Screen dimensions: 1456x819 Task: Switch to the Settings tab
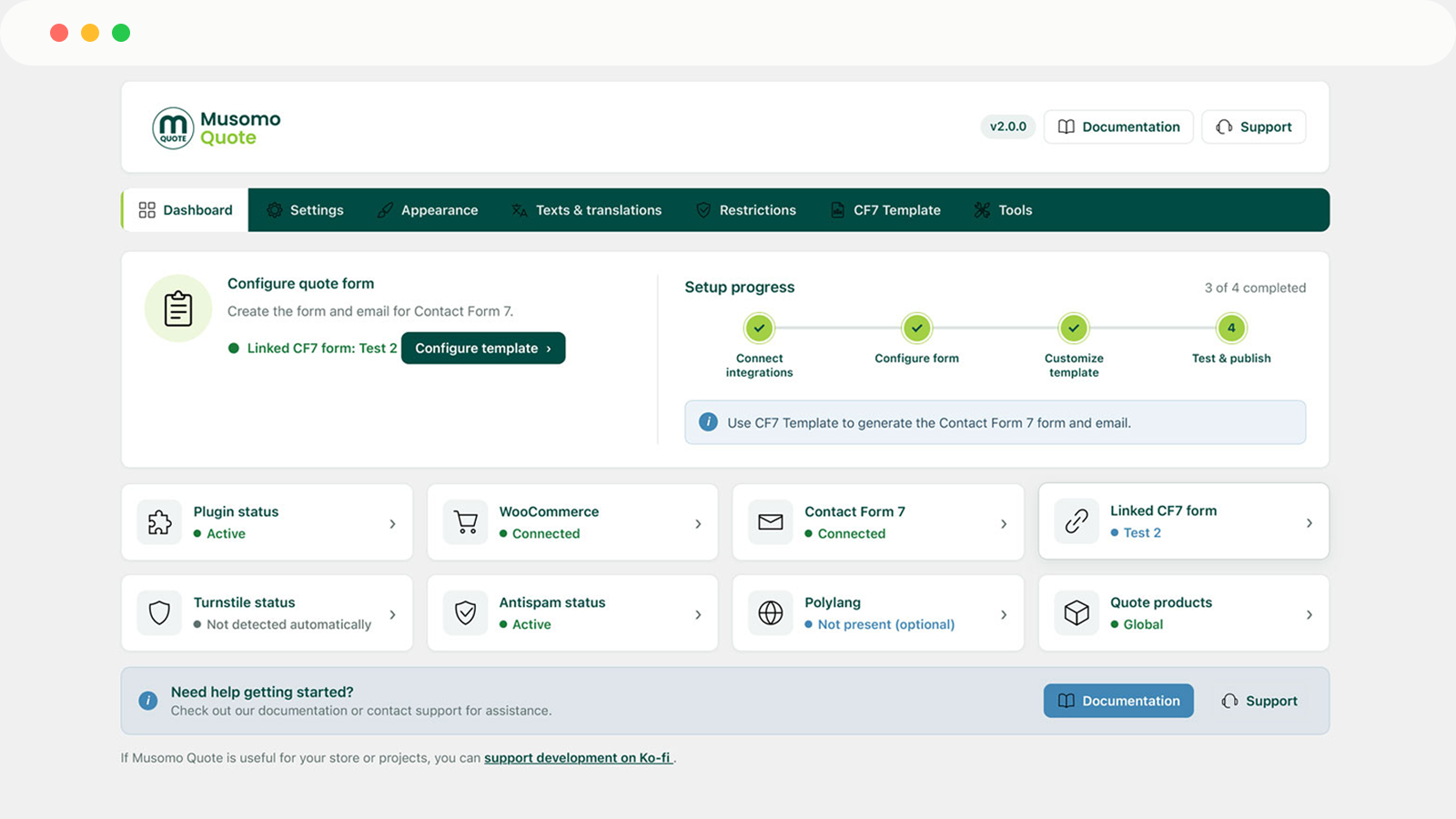tap(305, 210)
